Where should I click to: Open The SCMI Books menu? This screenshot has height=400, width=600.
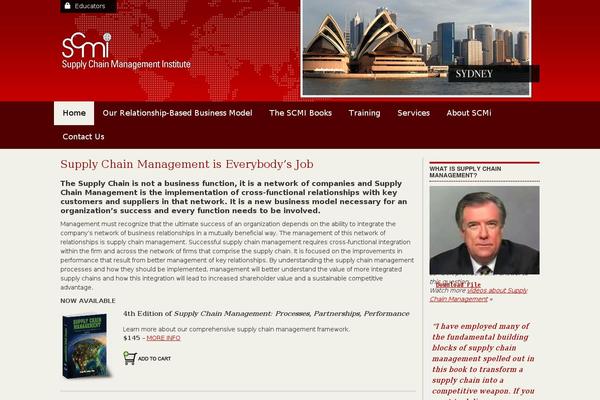(x=300, y=113)
